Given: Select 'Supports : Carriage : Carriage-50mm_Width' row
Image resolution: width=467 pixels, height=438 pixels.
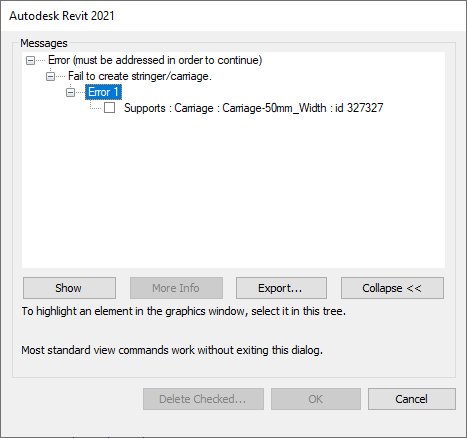Looking at the screenshot, I should [254, 108].
